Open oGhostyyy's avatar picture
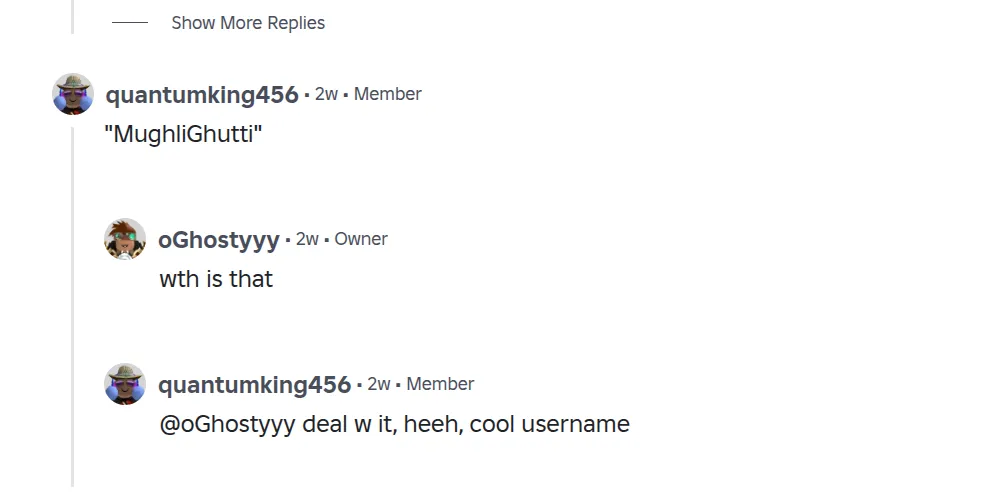This screenshot has width=986, height=502. pos(125,239)
